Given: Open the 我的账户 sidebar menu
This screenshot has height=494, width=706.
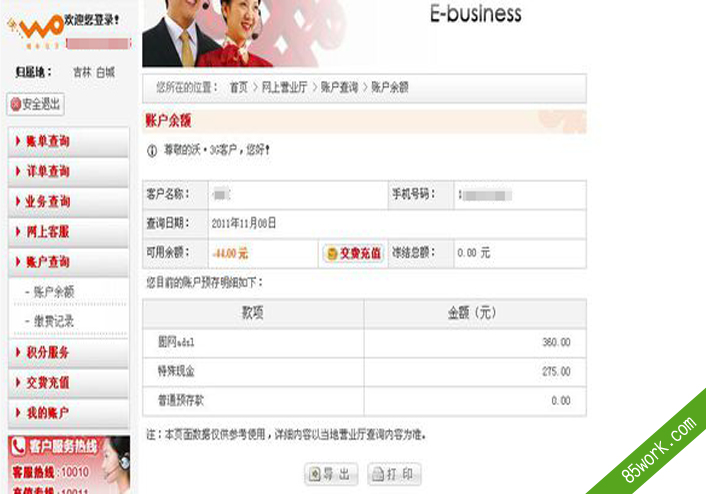Looking at the screenshot, I should pyautogui.click(x=68, y=413).
